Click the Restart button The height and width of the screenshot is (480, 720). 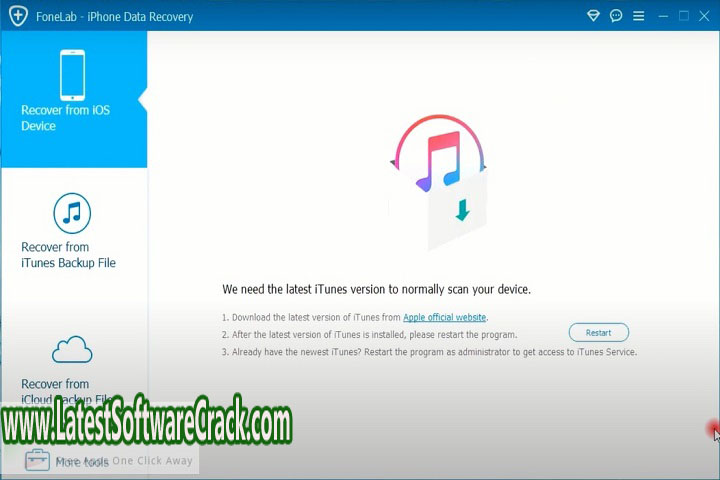click(x=598, y=333)
